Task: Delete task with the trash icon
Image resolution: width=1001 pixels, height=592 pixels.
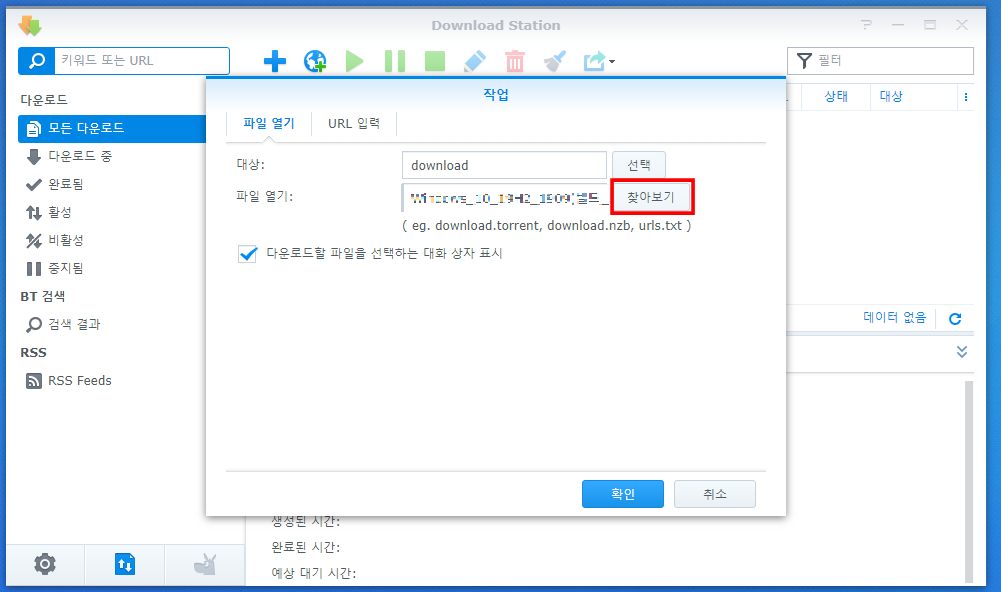Action: 515,61
